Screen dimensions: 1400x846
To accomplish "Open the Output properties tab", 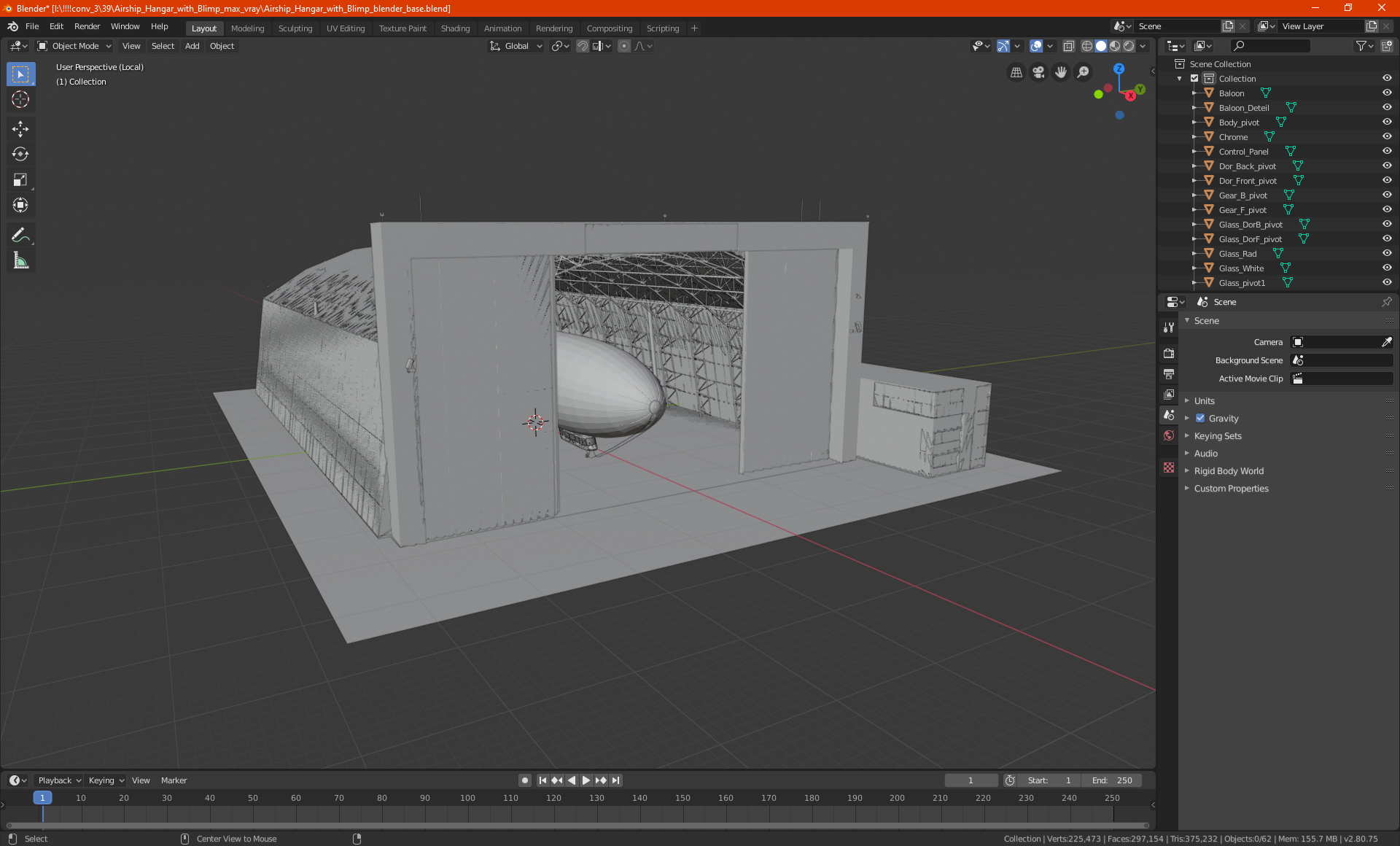I will coord(1169,373).
